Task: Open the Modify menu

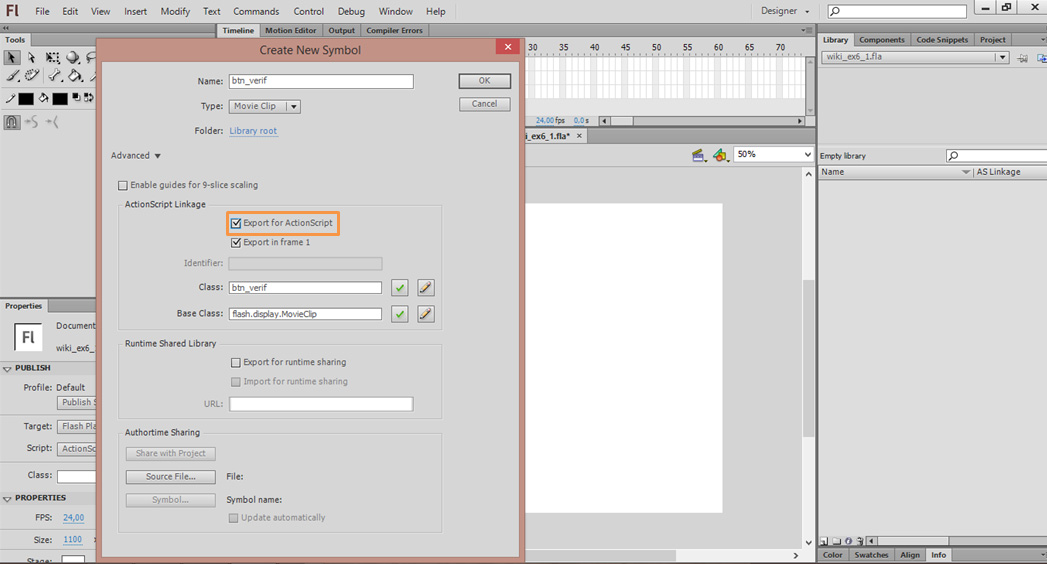Action: click(175, 11)
